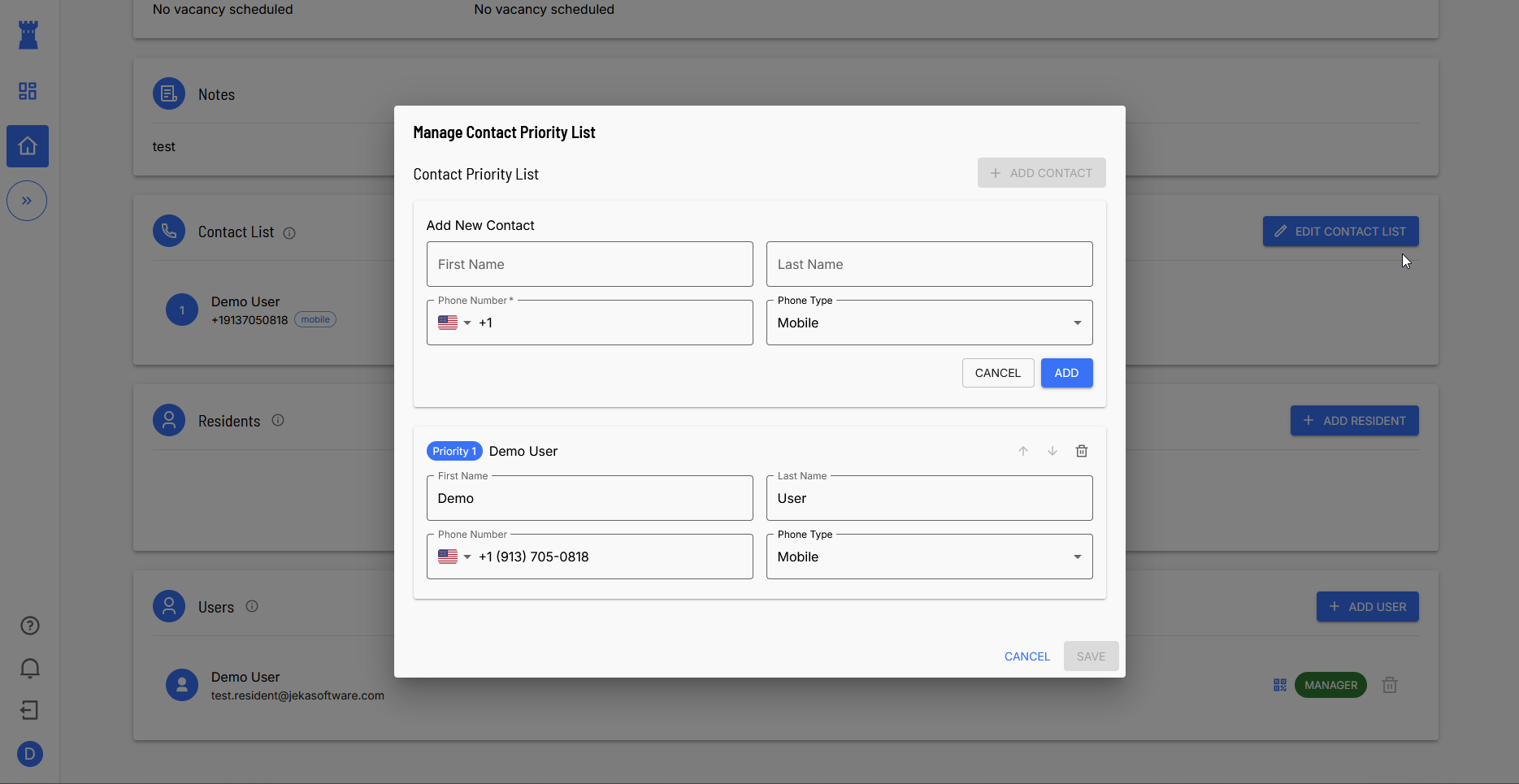The width and height of the screenshot is (1519, 784).
Task: Cancel the Add New Contact form
Action: [997, 373]
